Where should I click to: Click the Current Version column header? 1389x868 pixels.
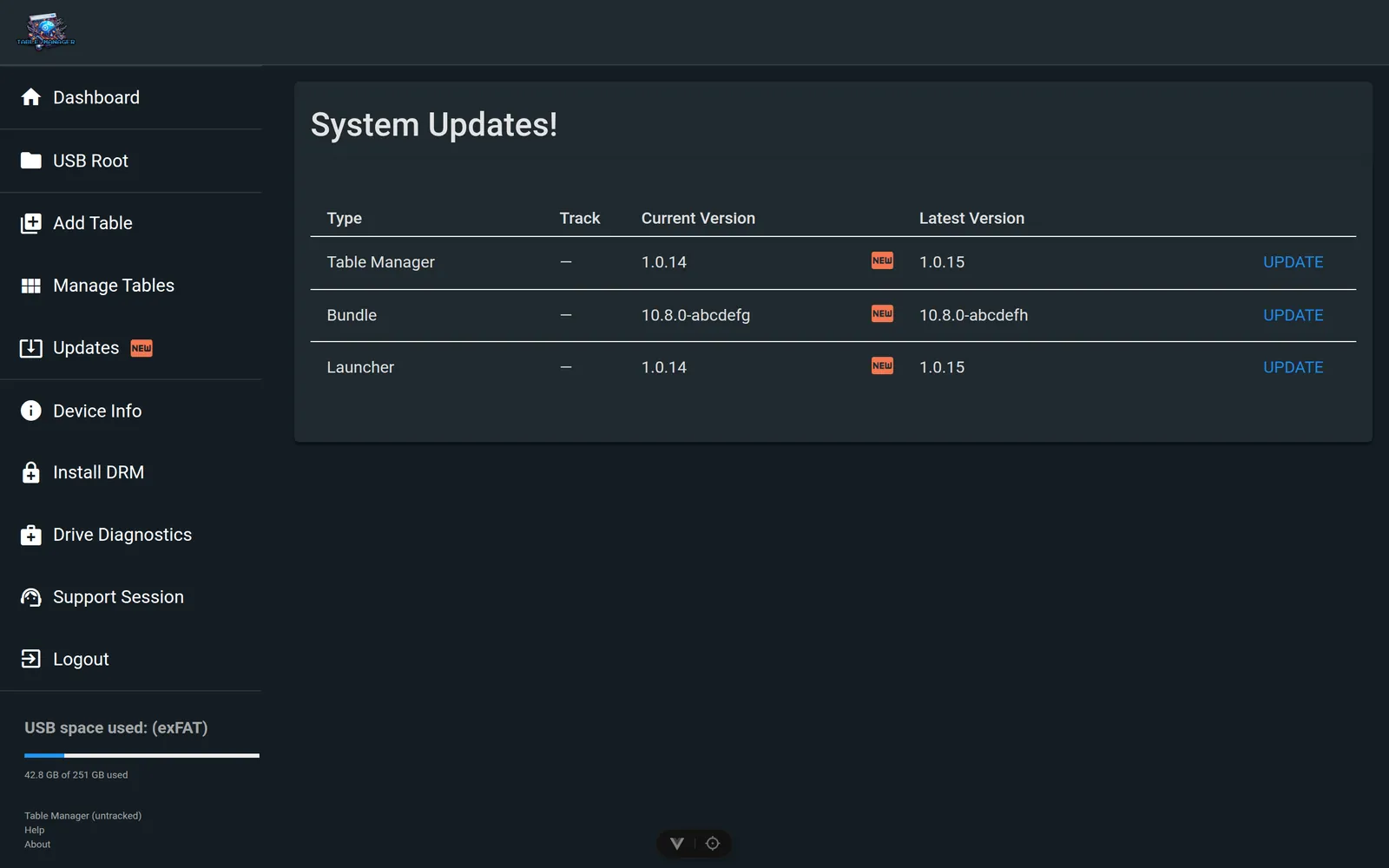698,218
